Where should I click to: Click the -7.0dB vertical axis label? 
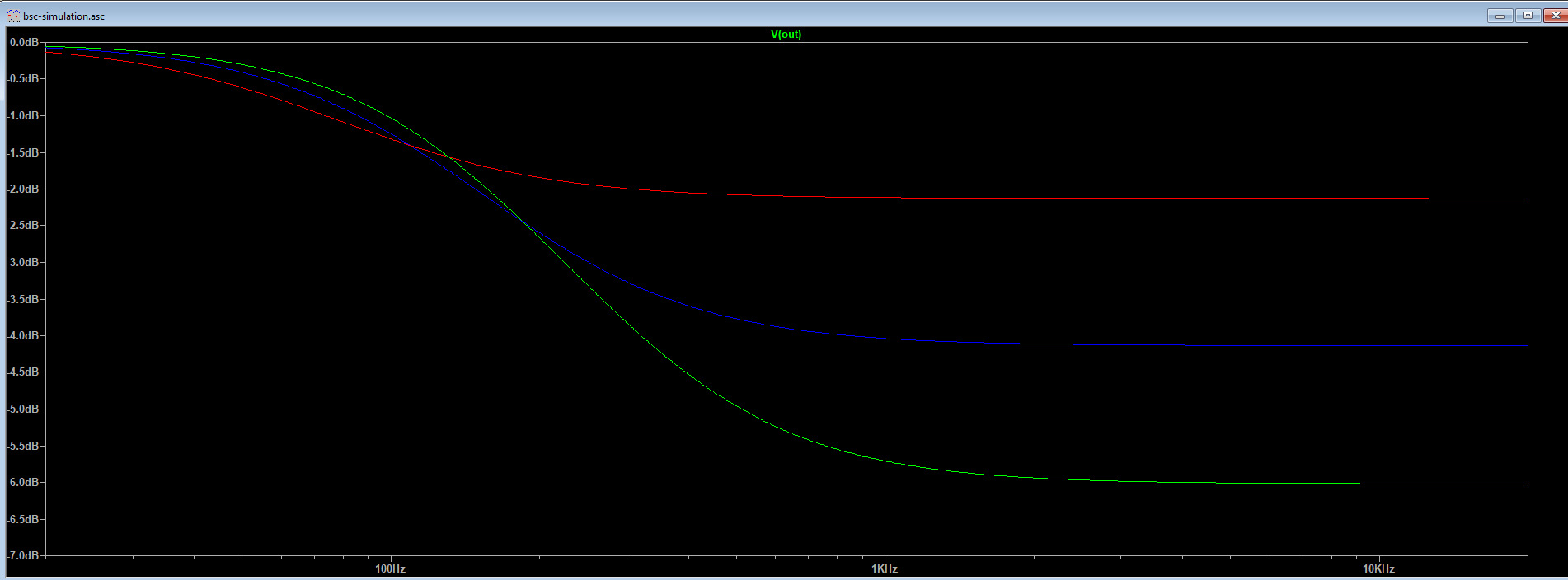click(23, 556)
